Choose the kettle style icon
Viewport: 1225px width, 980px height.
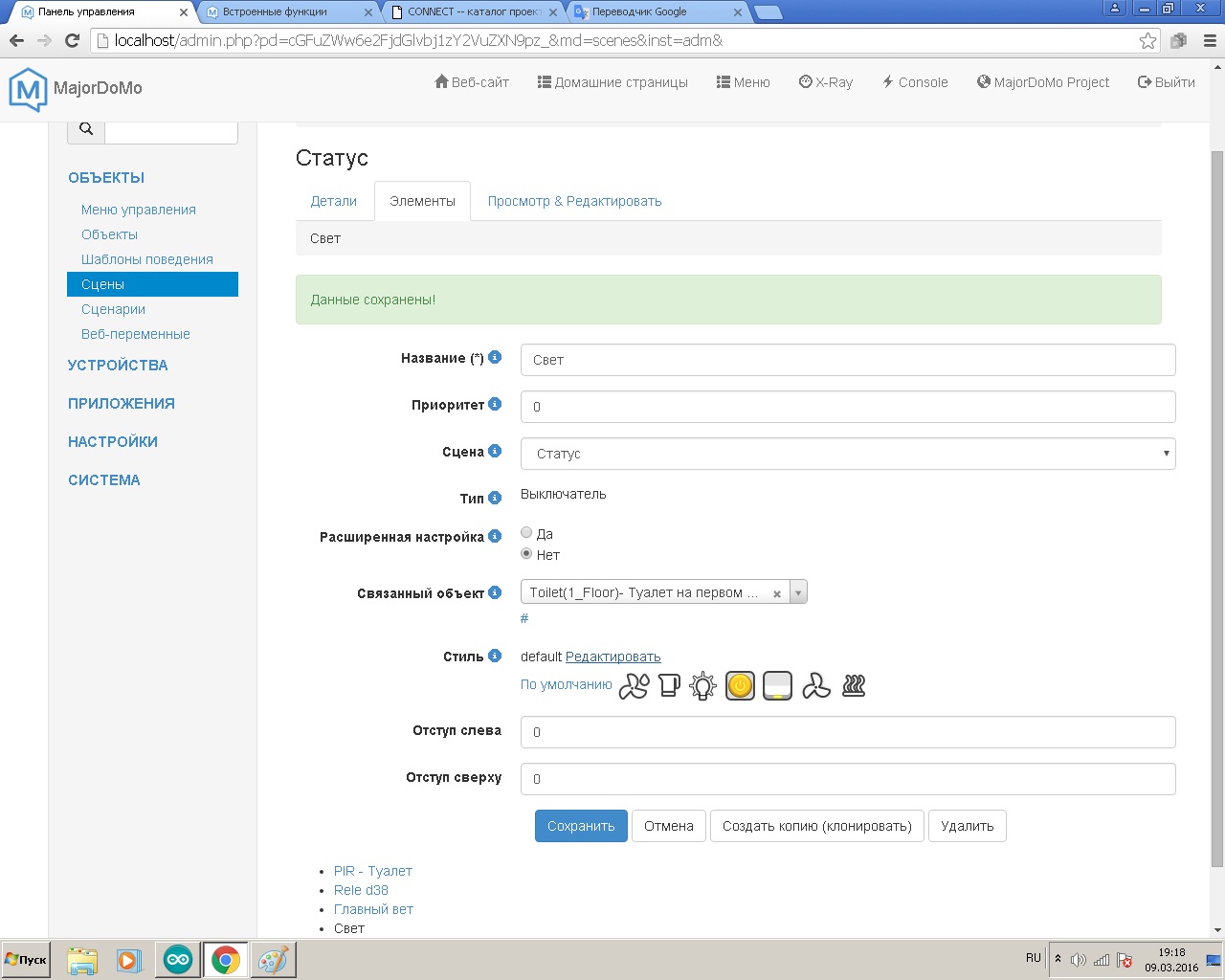coord(669,685)
